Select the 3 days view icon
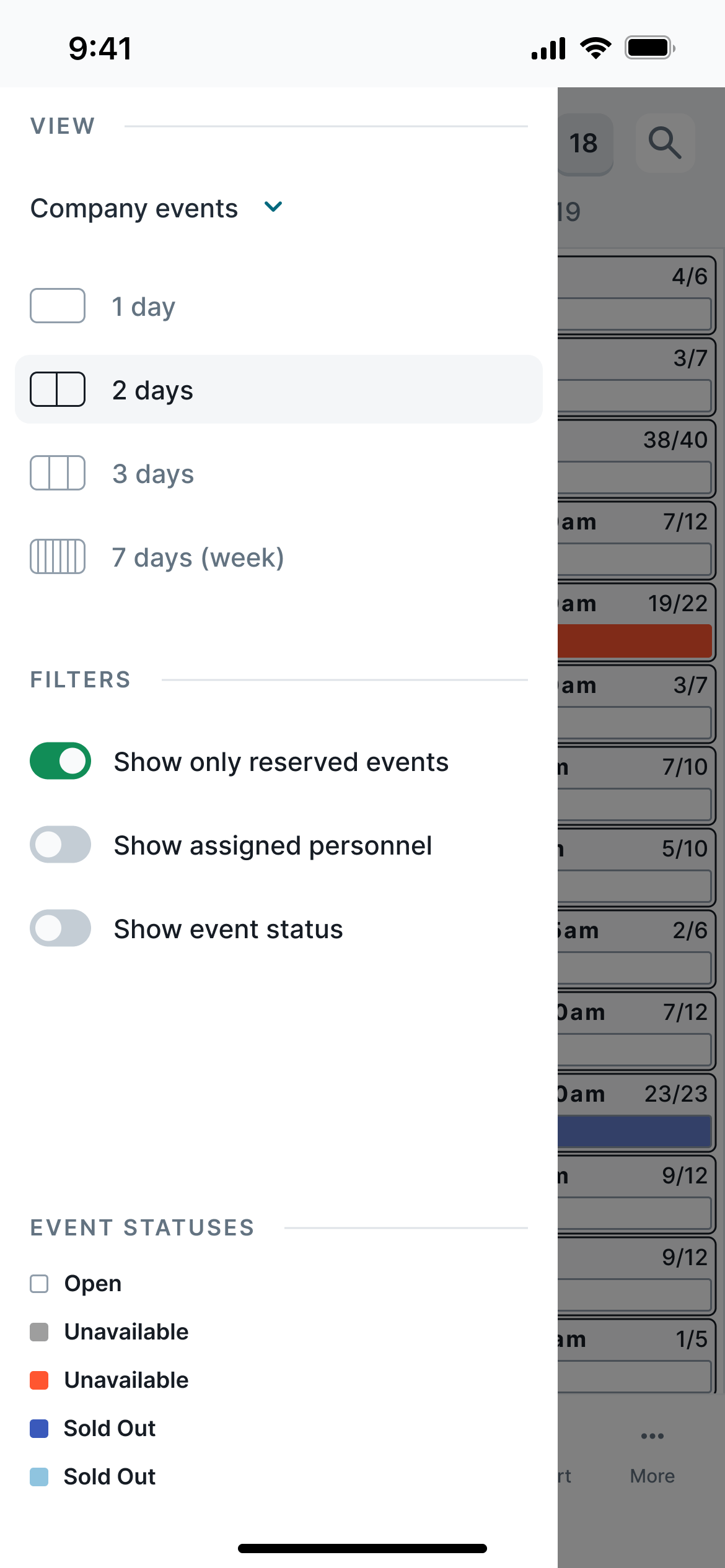725x1568 pixels. click(57, 473)
